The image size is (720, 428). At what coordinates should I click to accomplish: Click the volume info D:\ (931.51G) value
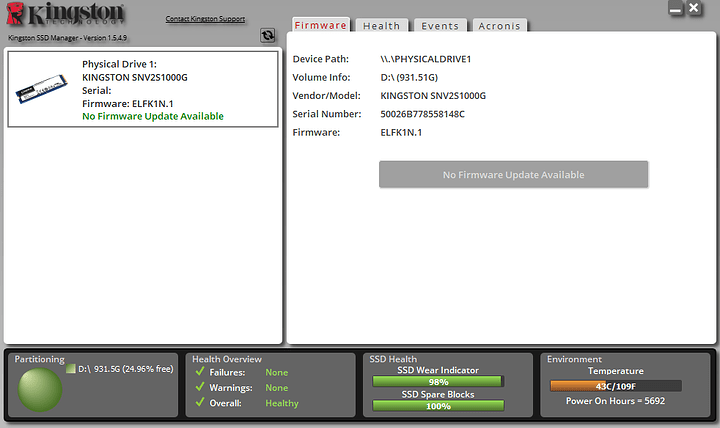pyautogui.click(x=409, y=77)
